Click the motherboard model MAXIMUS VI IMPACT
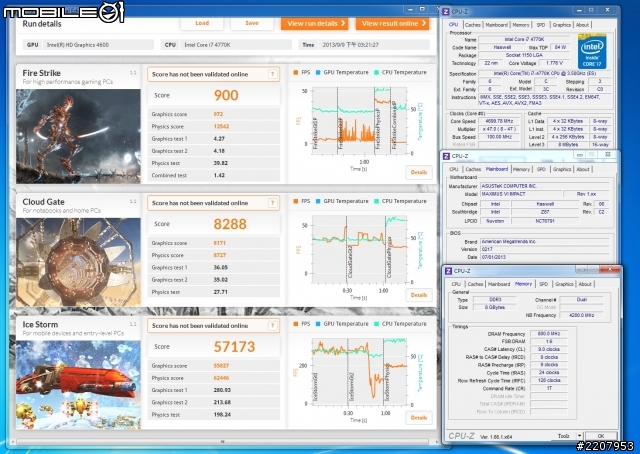640x454 pixels. pos(520,194)
